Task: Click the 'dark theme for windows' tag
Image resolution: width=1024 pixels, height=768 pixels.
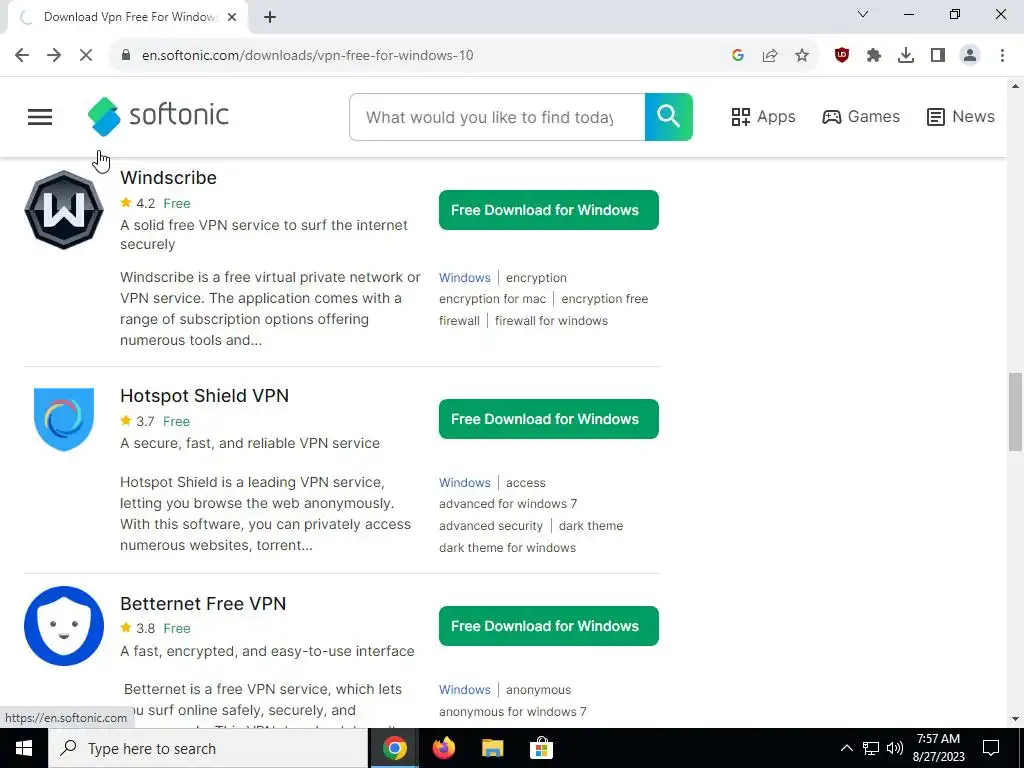Action: (x=507, y=547)
